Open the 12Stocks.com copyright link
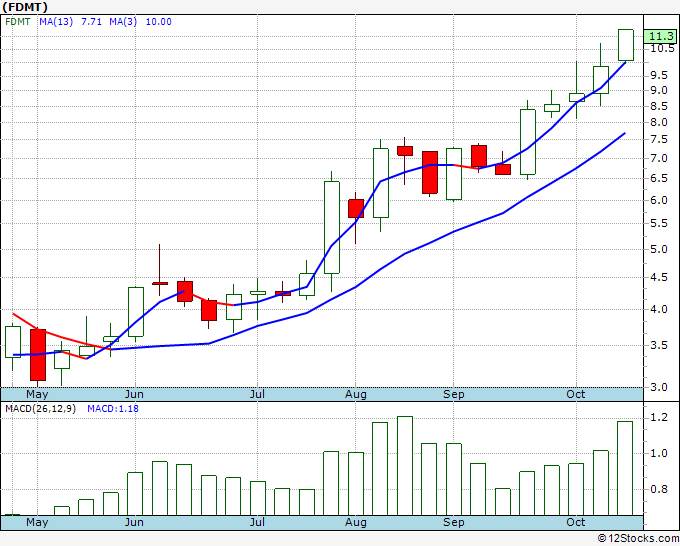 [638, 539]
